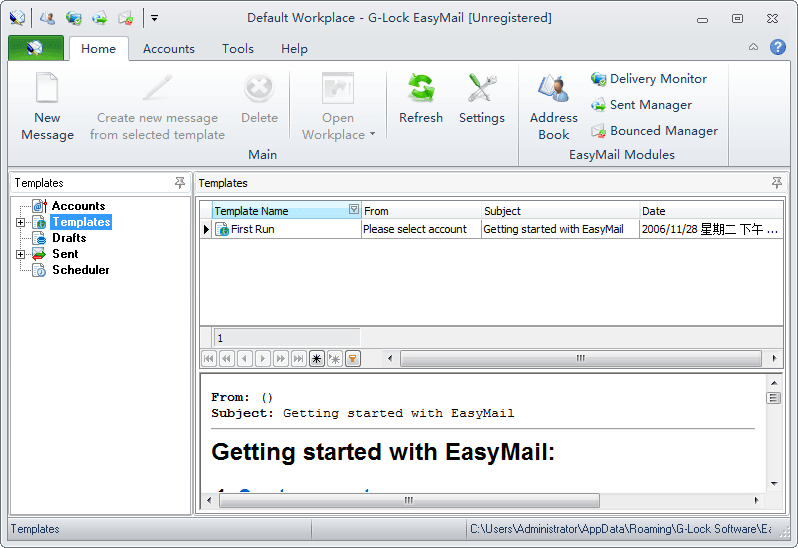Go to next record in navigator
The width and height of the screenshot is (798, 548).
tap(263, 359)
